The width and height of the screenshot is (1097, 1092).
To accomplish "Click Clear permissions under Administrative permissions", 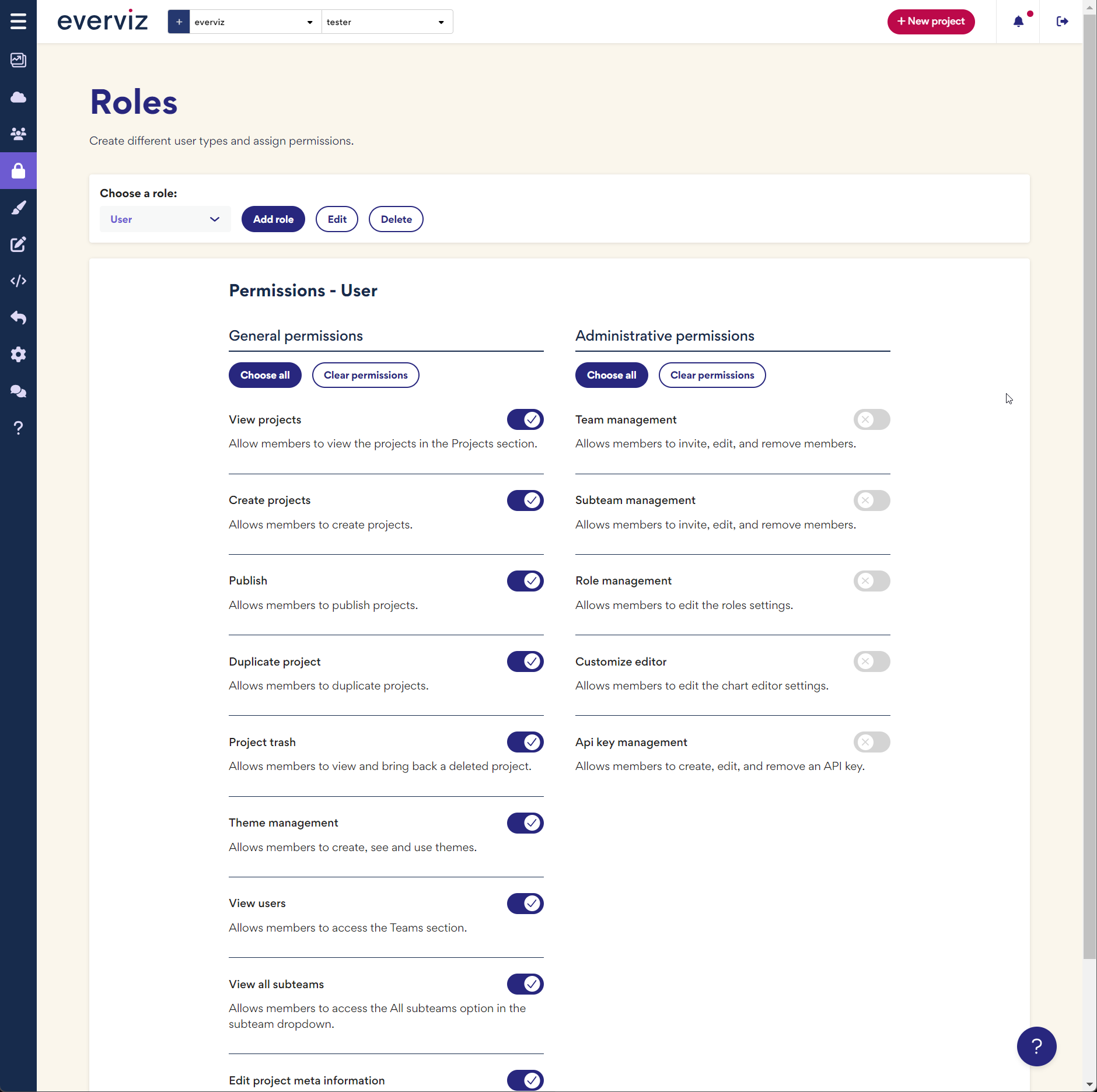I will tap(712, 375).
